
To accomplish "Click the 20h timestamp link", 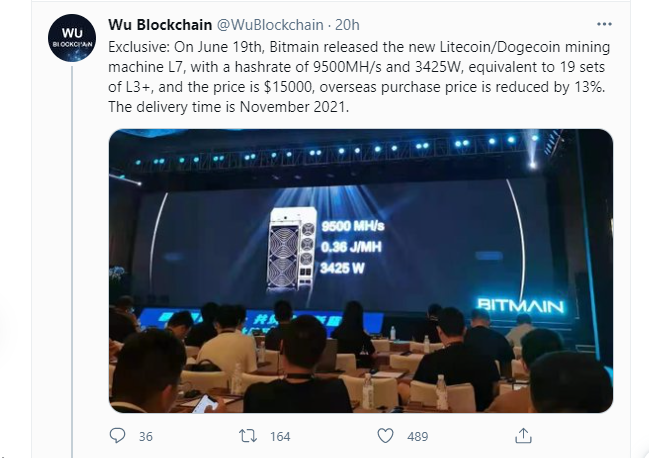I will (347, 25).
